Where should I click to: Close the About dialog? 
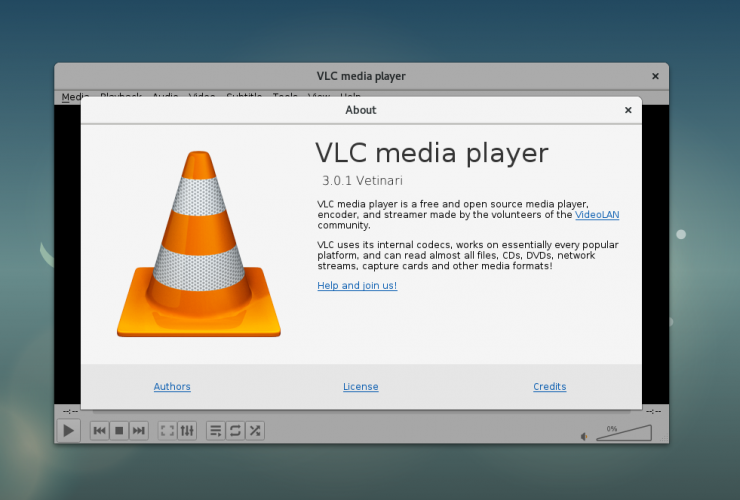628,110
